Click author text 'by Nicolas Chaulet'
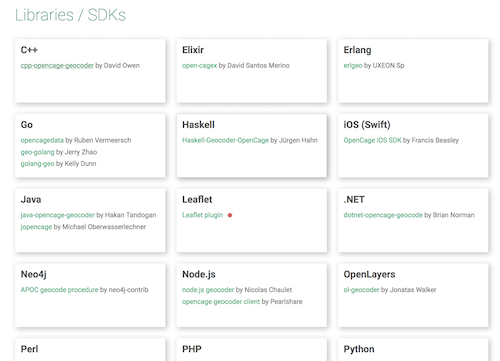 pyautogui.click(x=264, y=290)
